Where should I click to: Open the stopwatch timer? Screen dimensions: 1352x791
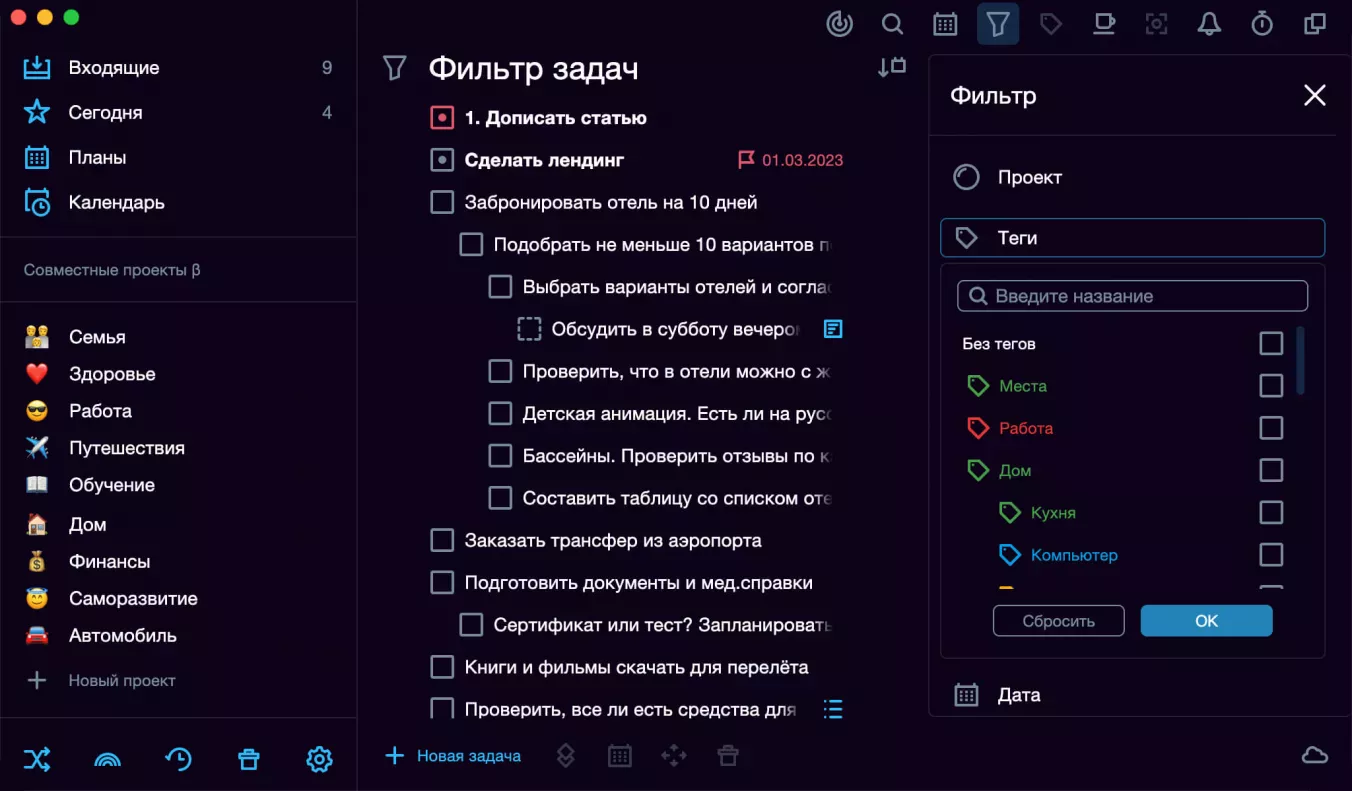click(1262, 24)
